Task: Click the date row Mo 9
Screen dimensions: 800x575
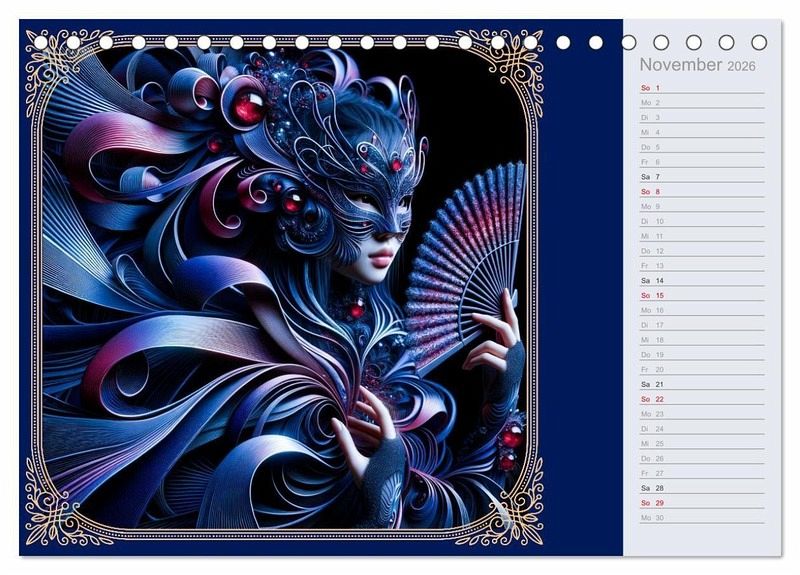Action: (x=702, y=206)
